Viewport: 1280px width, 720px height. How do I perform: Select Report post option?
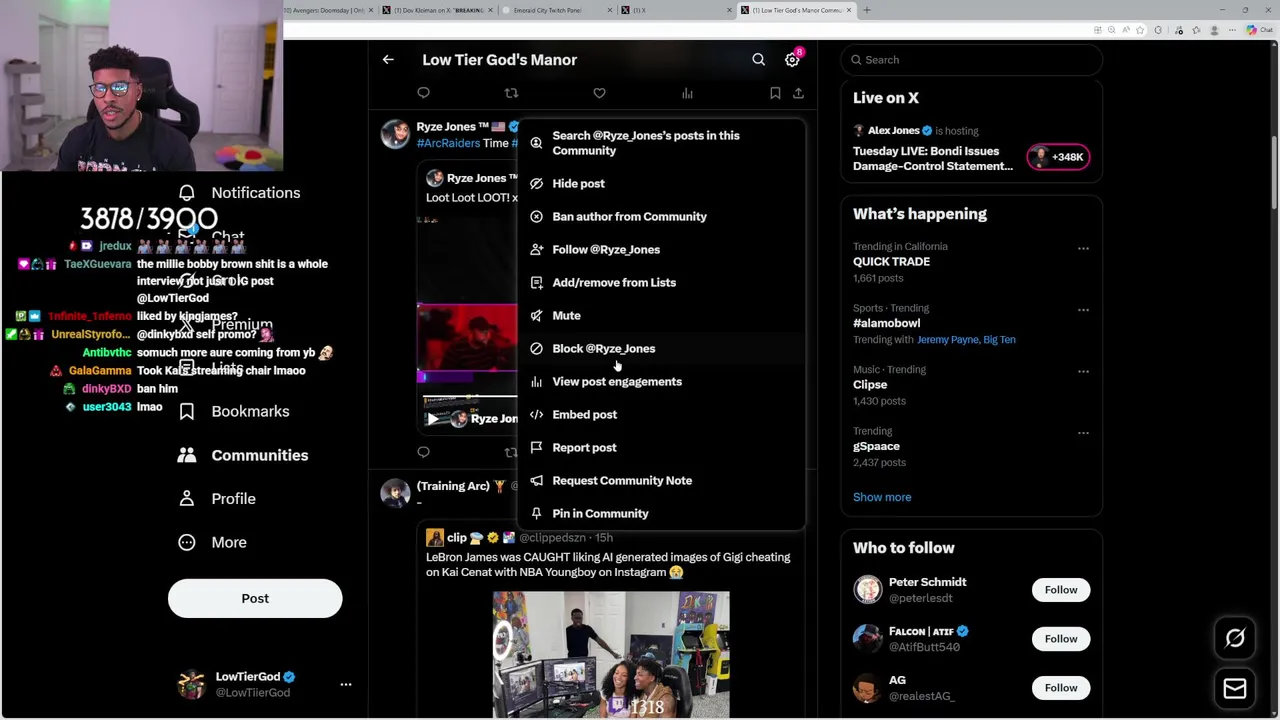661,447
